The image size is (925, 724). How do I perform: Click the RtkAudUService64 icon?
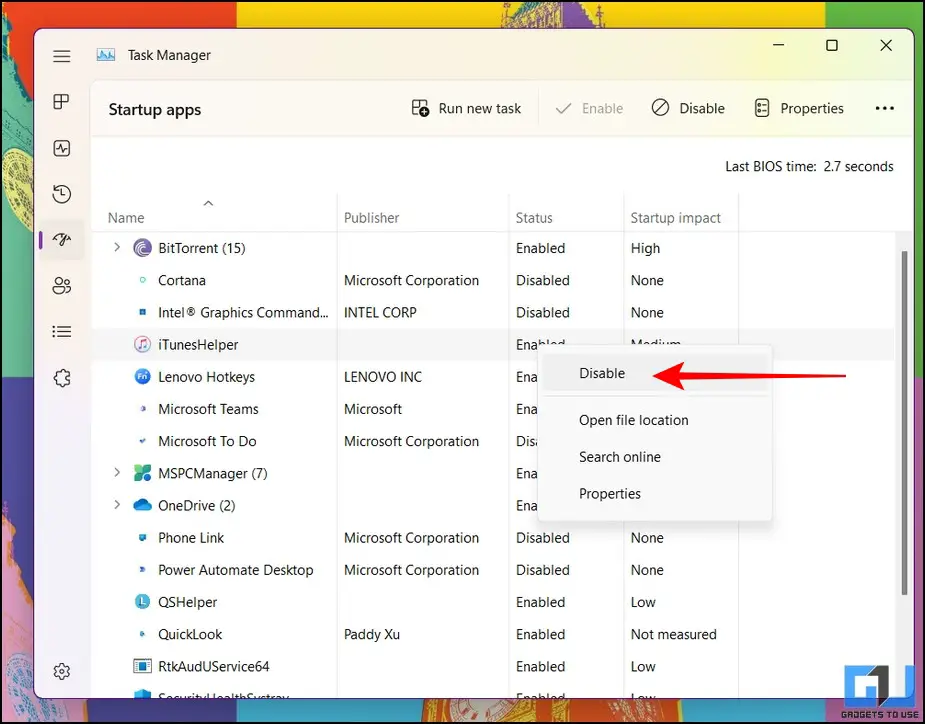click(x=142, y=666)
